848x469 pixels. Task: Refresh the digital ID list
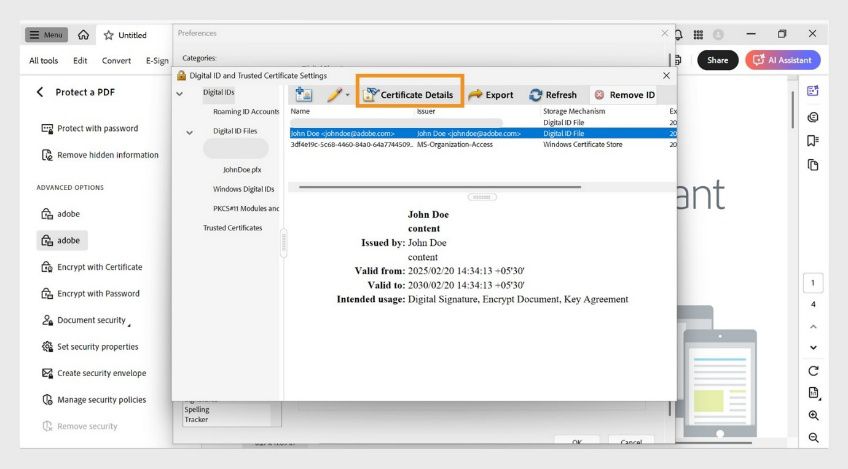coord(553,95)
